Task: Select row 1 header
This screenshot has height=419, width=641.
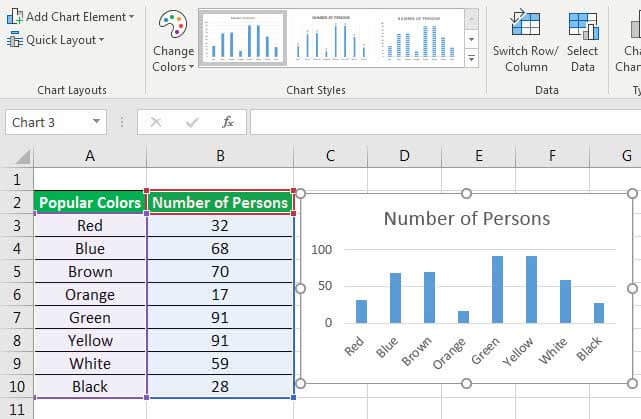Action: pos(17,179)
